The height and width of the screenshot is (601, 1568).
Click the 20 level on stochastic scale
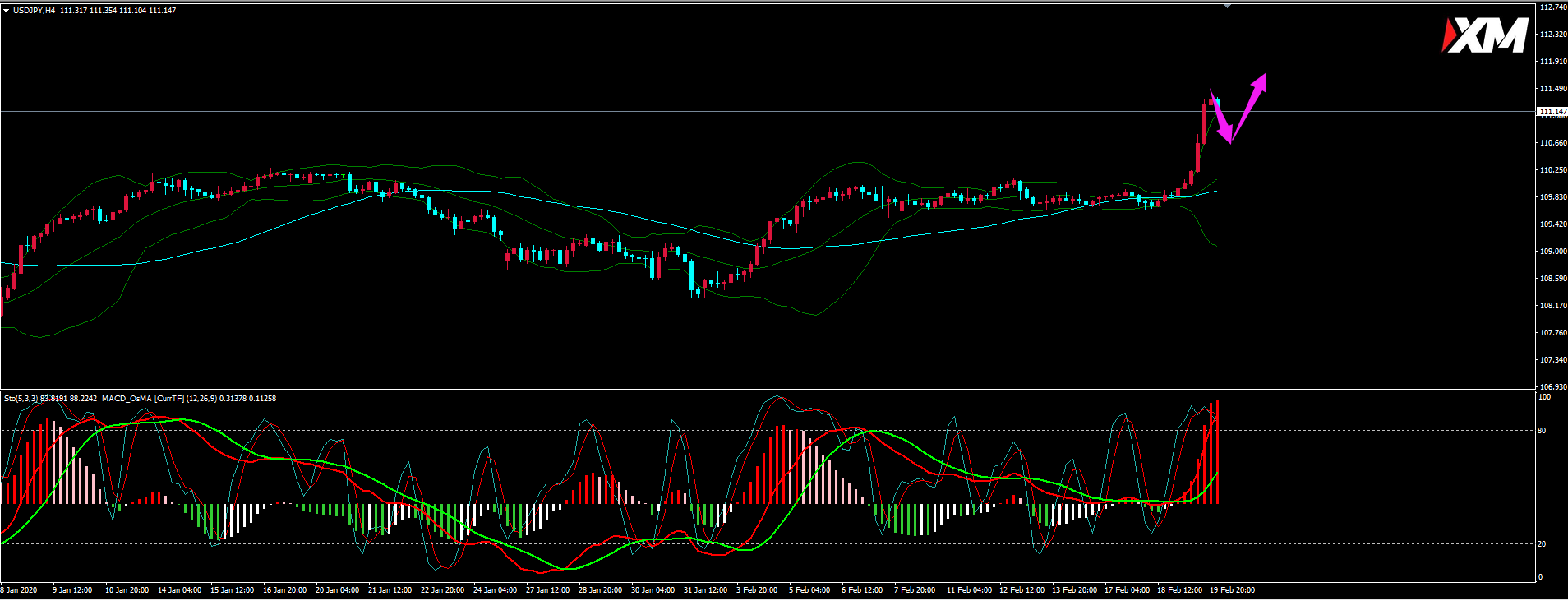pos(1542,544)
